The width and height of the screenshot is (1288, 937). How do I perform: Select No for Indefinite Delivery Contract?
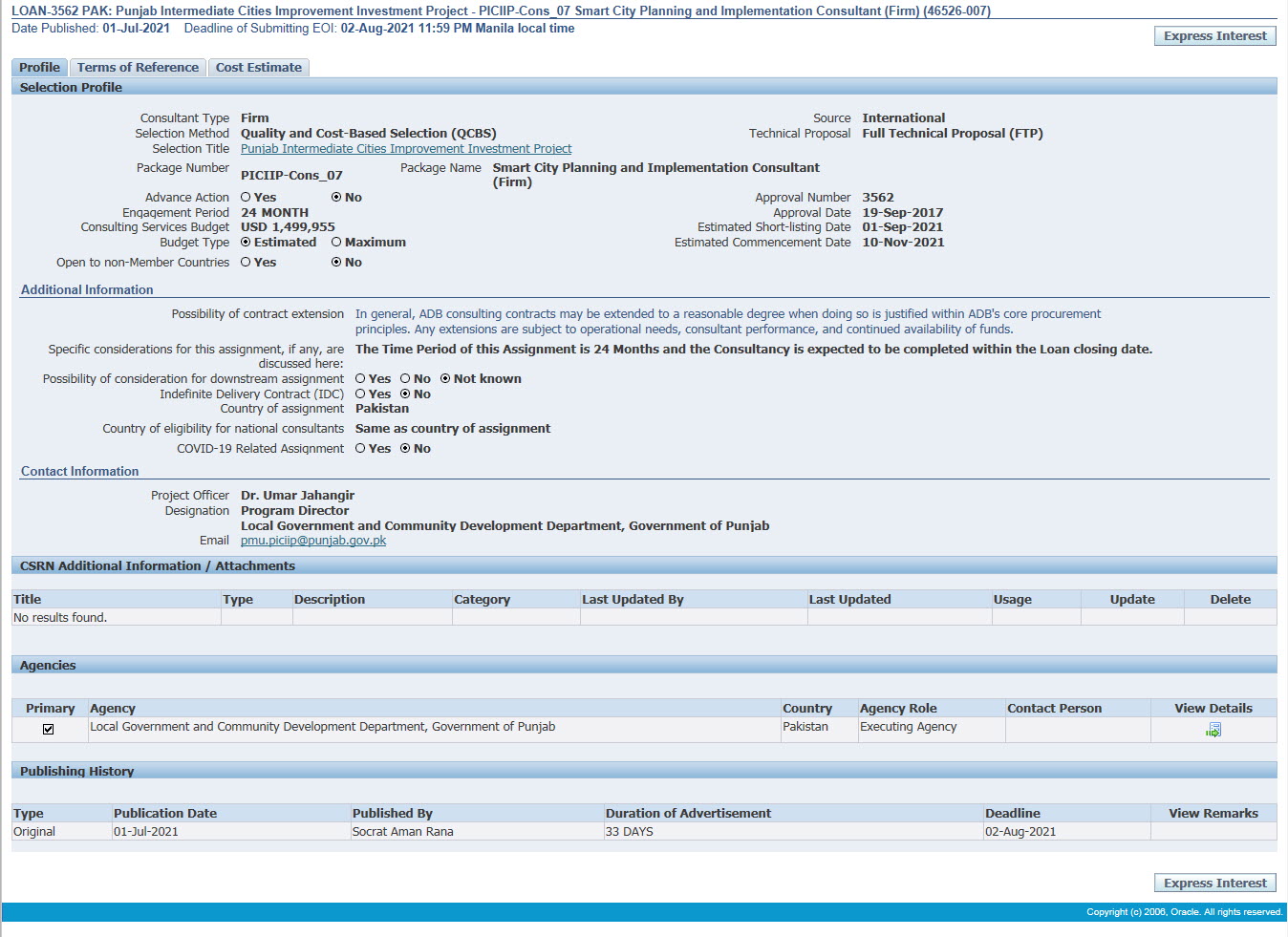[405, 394]
